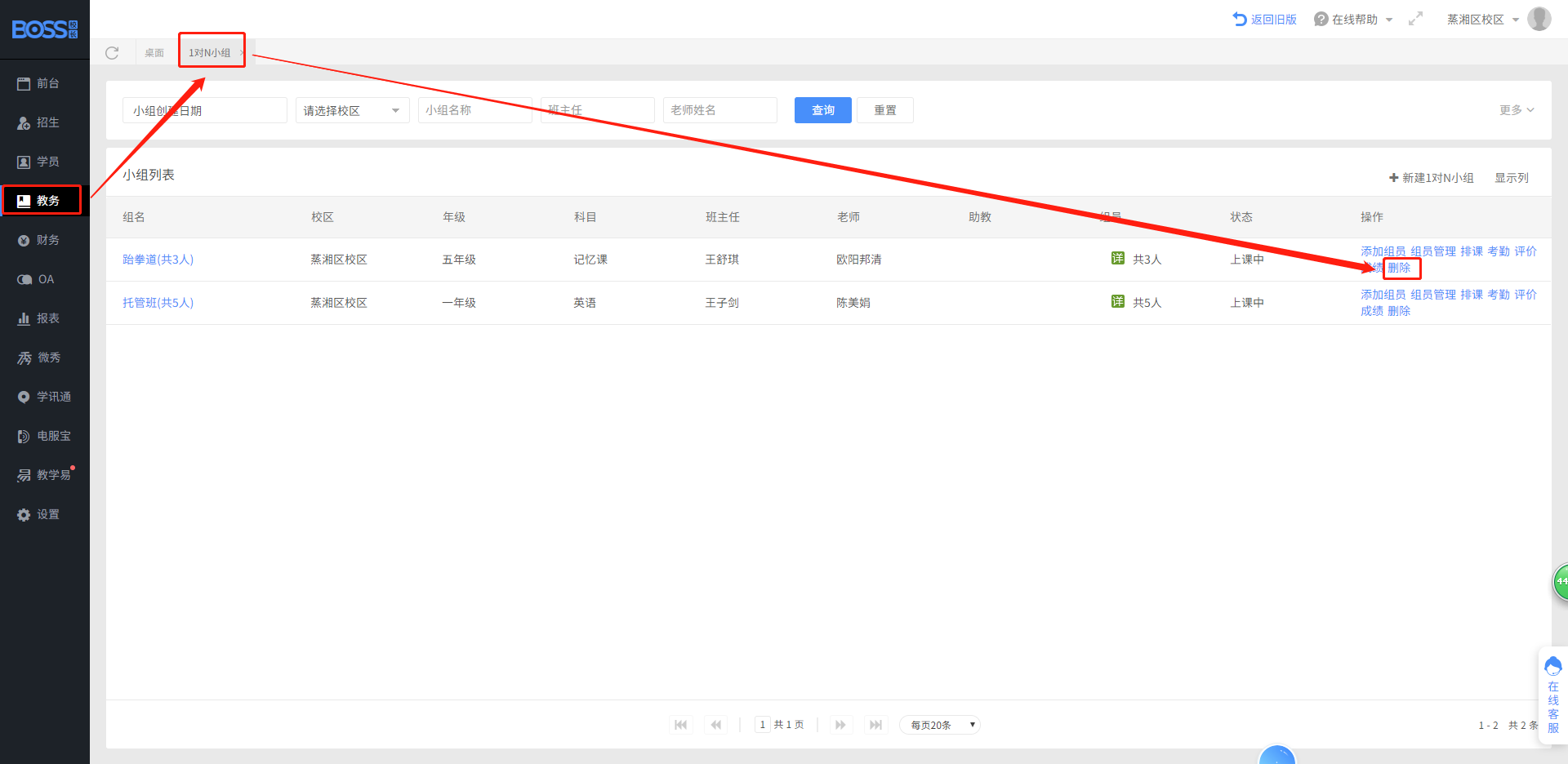This screenshot has width=1568, height=764.
Task: Open the 在线客服 widget on the right edge
Action: pos(1552,695)
